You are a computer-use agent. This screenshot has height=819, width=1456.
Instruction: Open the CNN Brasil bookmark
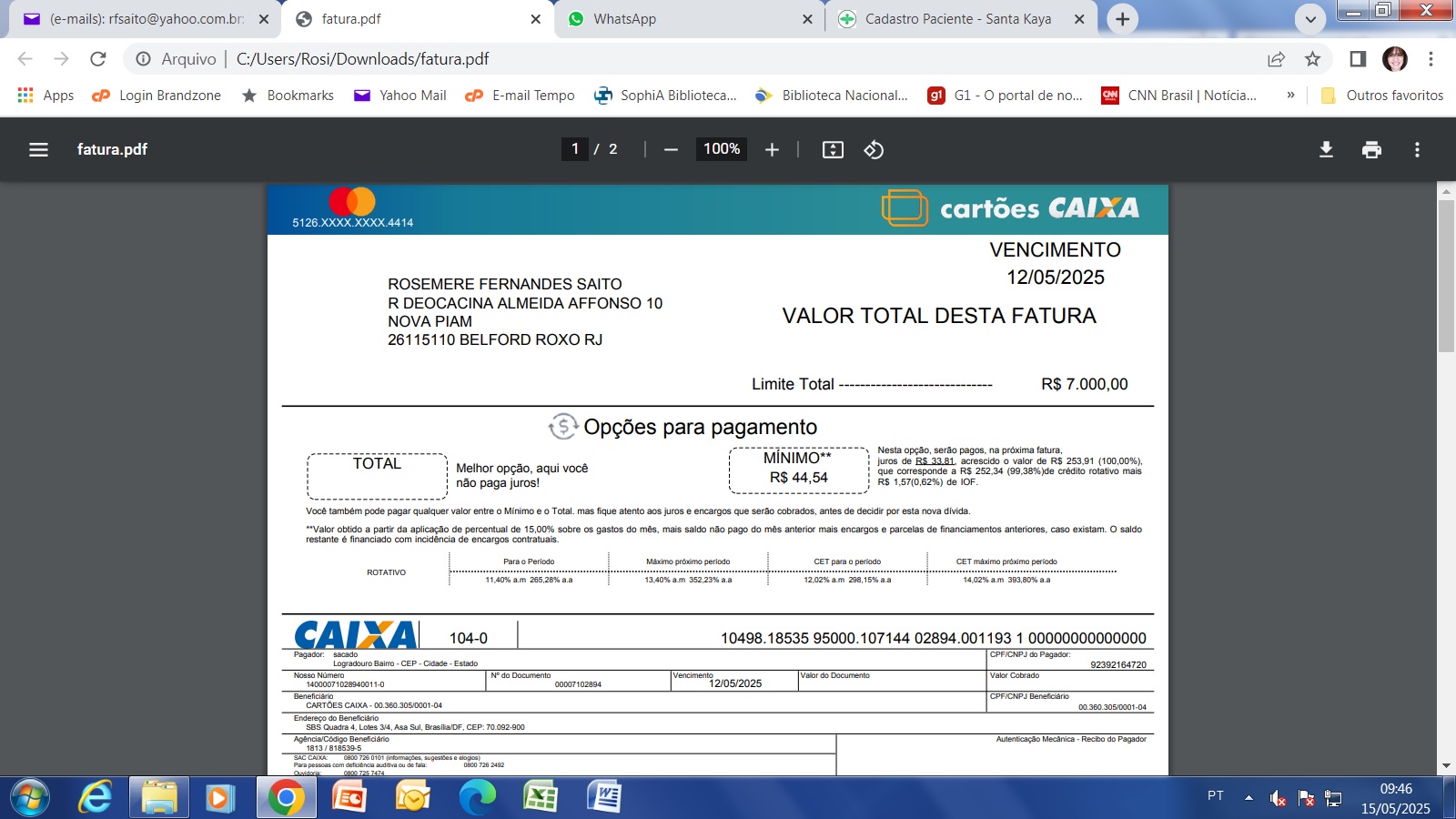point(1179,96)
